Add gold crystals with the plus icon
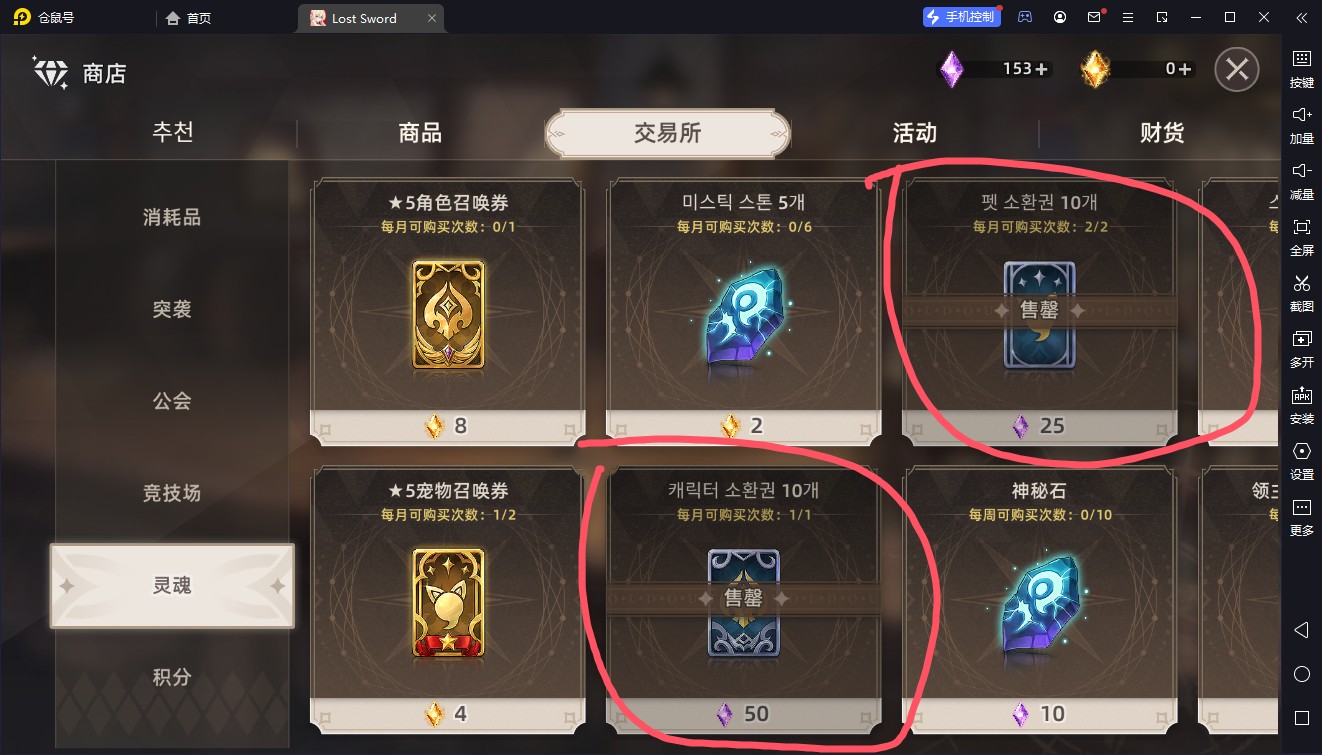The image size is (1322, 755). coord(1185,70)
